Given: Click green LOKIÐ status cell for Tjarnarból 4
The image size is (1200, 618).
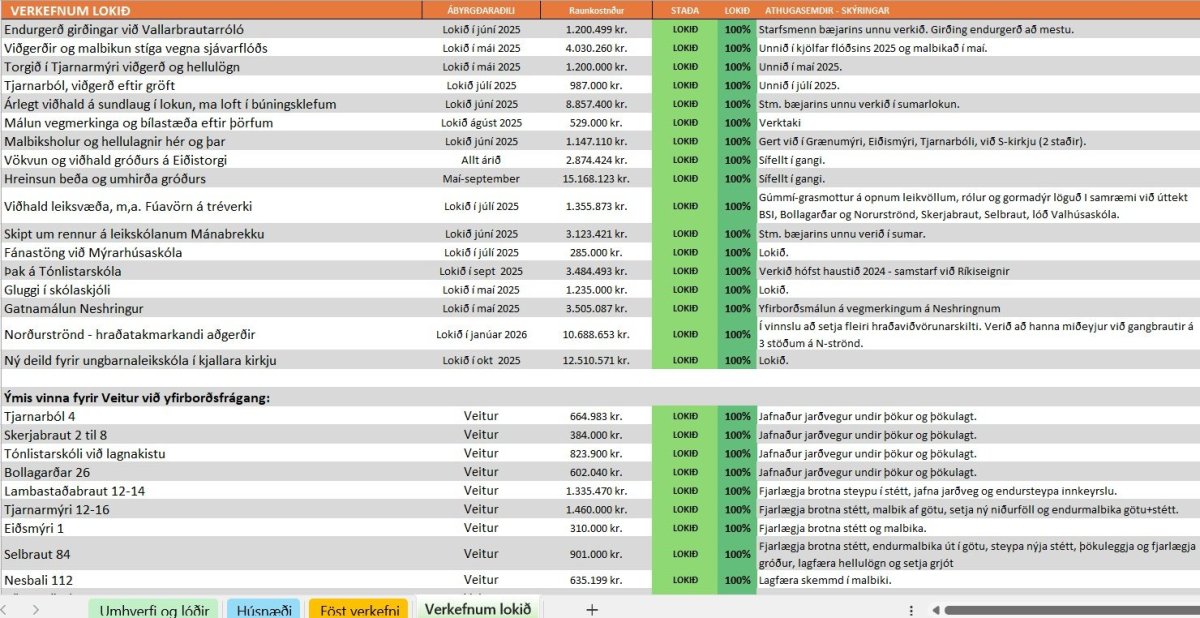Looking at the screenshot, I should (x=684, y=416).
